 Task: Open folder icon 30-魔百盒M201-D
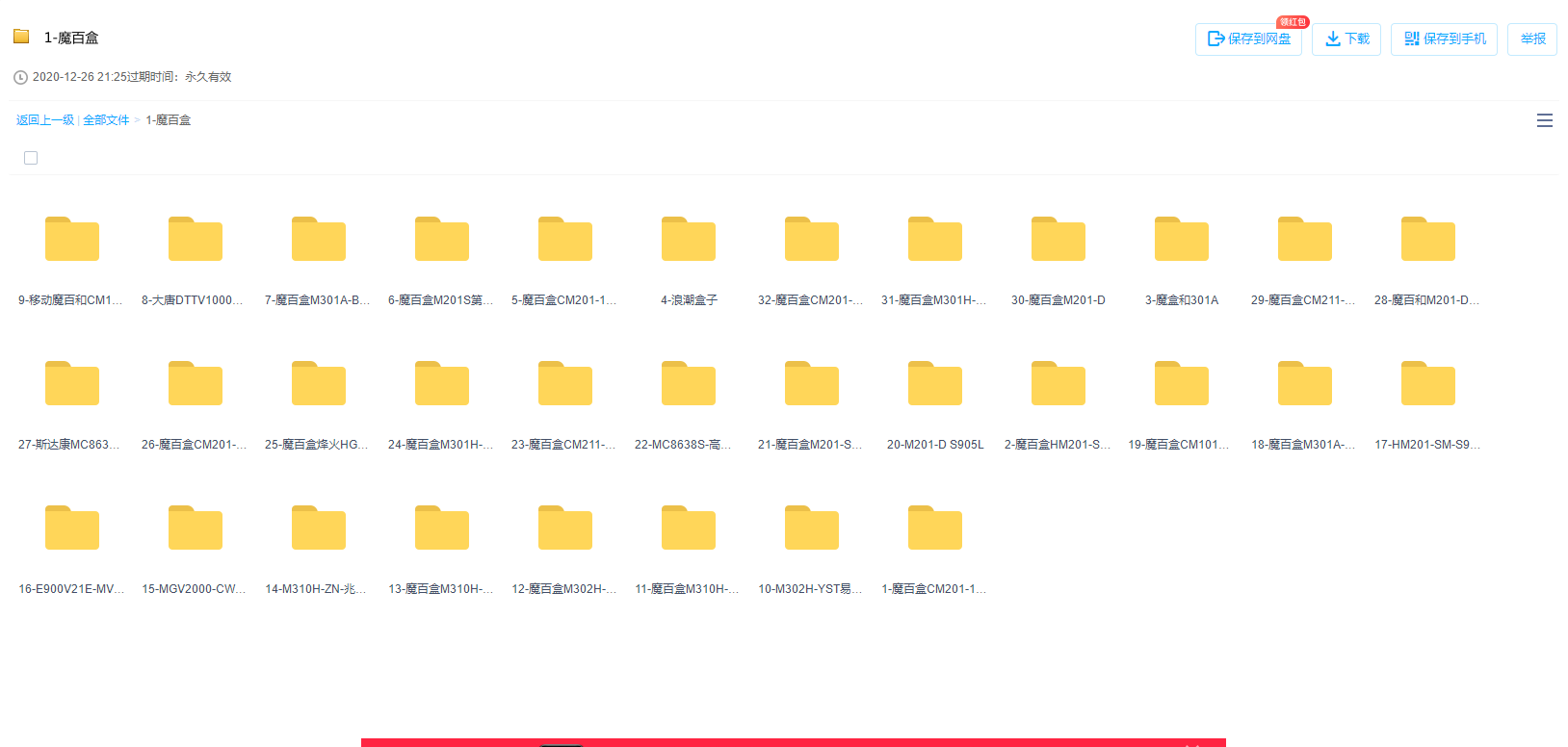[1058, 239]
